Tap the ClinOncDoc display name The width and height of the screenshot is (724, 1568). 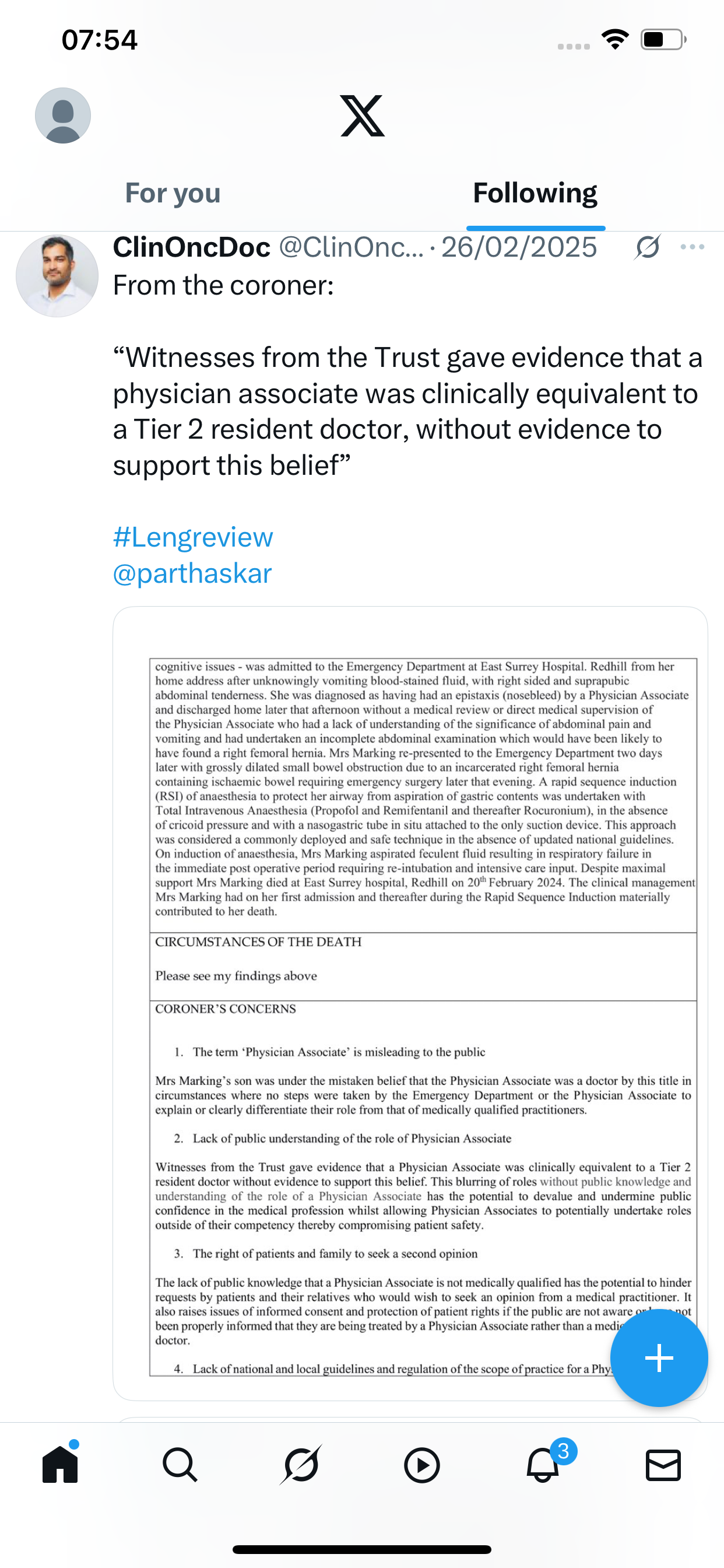tap(192, 247)
